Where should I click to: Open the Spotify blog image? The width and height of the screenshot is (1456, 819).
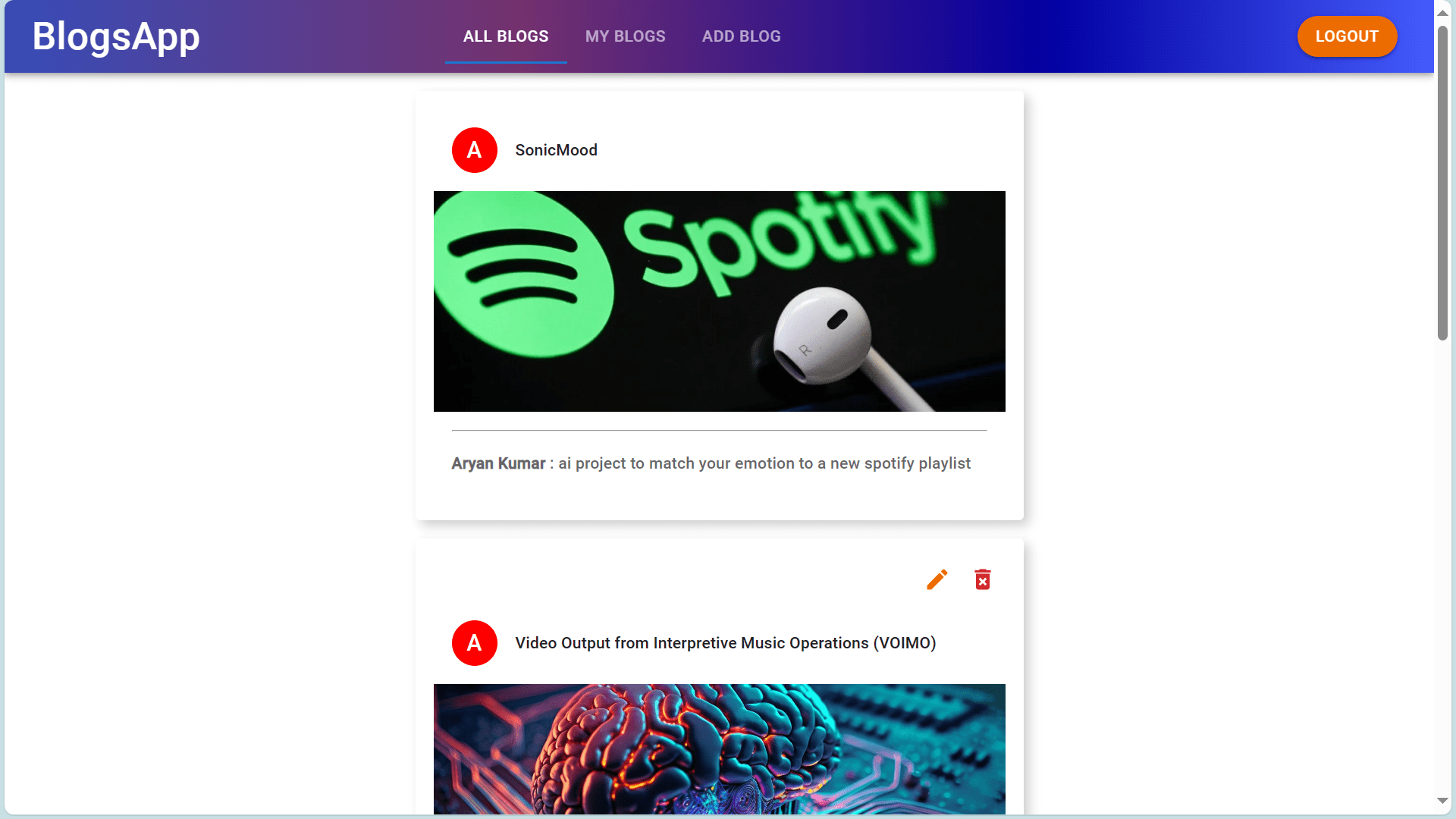click(720, 301)
